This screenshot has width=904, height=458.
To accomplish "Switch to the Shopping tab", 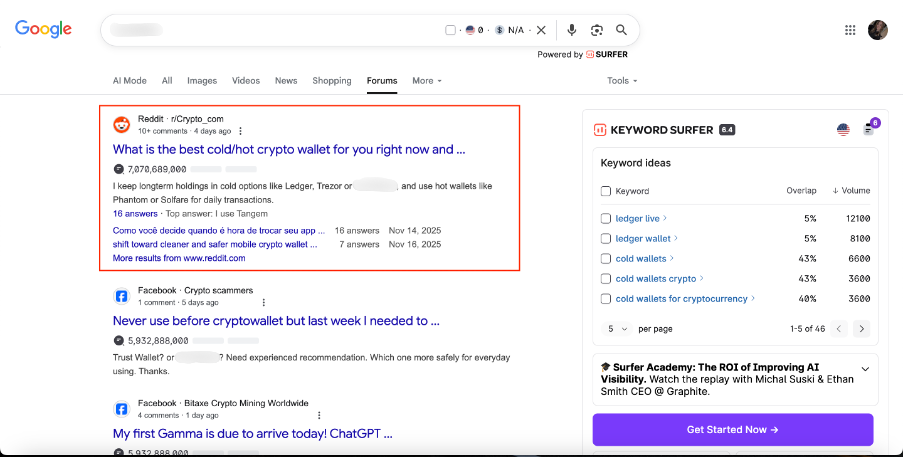I will pyautogui.click(x=332, y=81).
